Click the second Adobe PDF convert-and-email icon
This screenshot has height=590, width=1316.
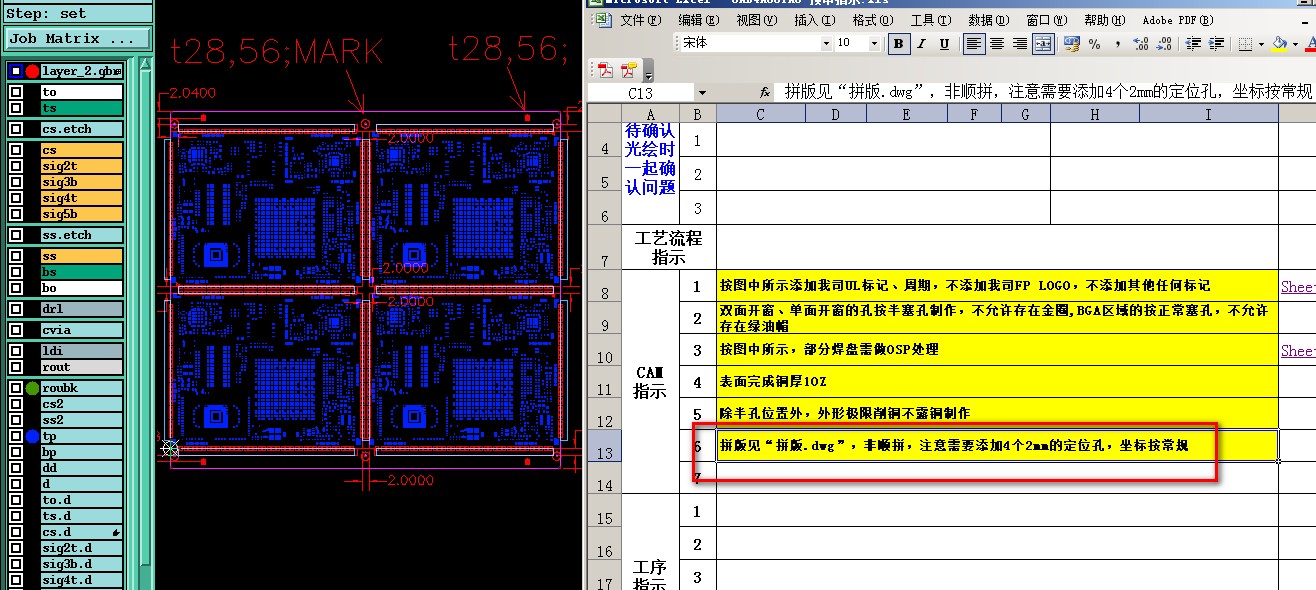point(629,70)
